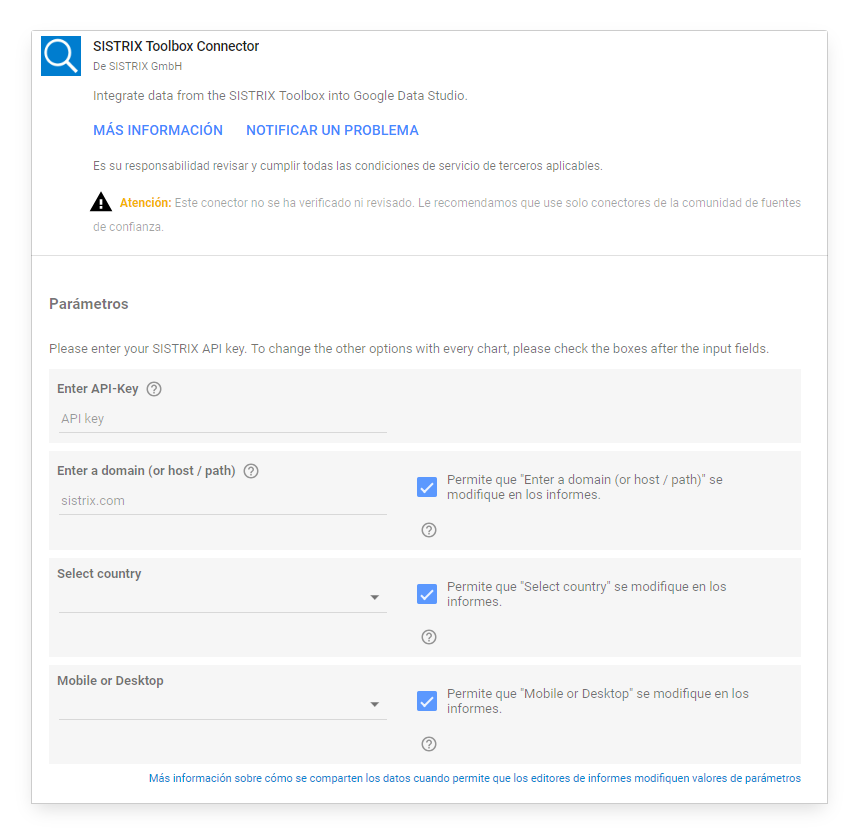The width and height of the screenshot is (859, 832).
Task: Click NOTIFICAR UN PROBLEMA link
Action: [332, 131]
